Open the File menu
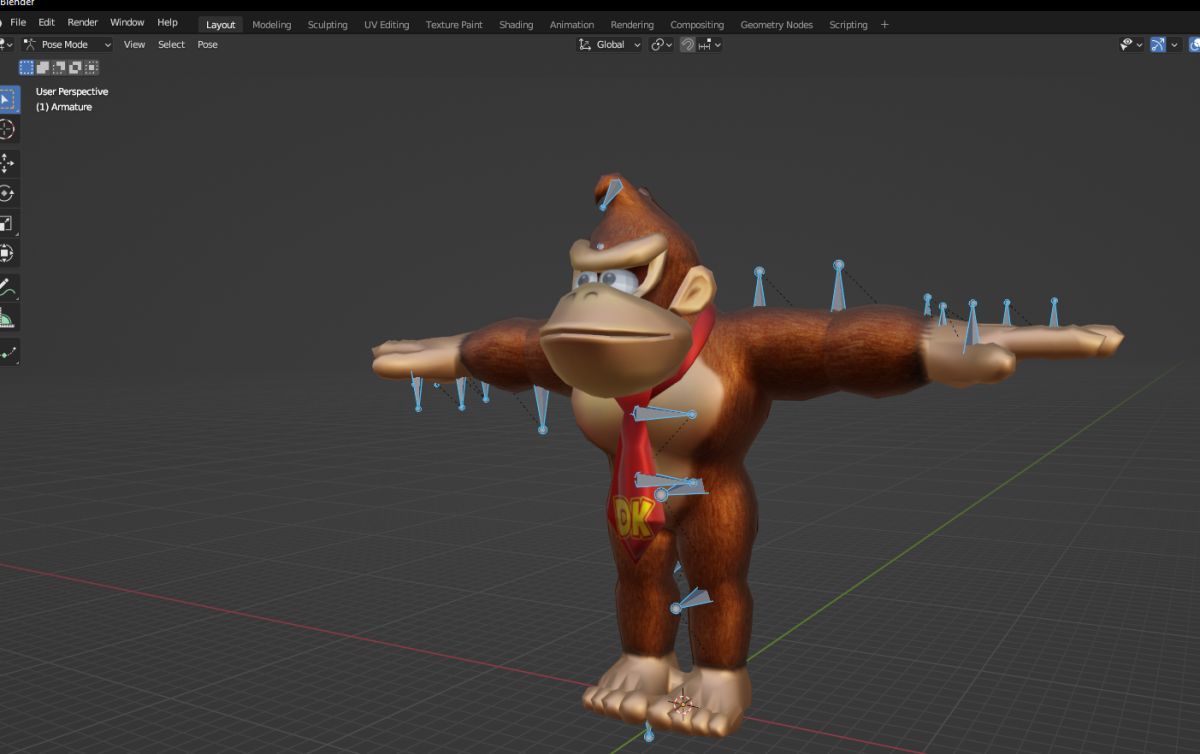The image size is (1200, 754). pos(18,22)
